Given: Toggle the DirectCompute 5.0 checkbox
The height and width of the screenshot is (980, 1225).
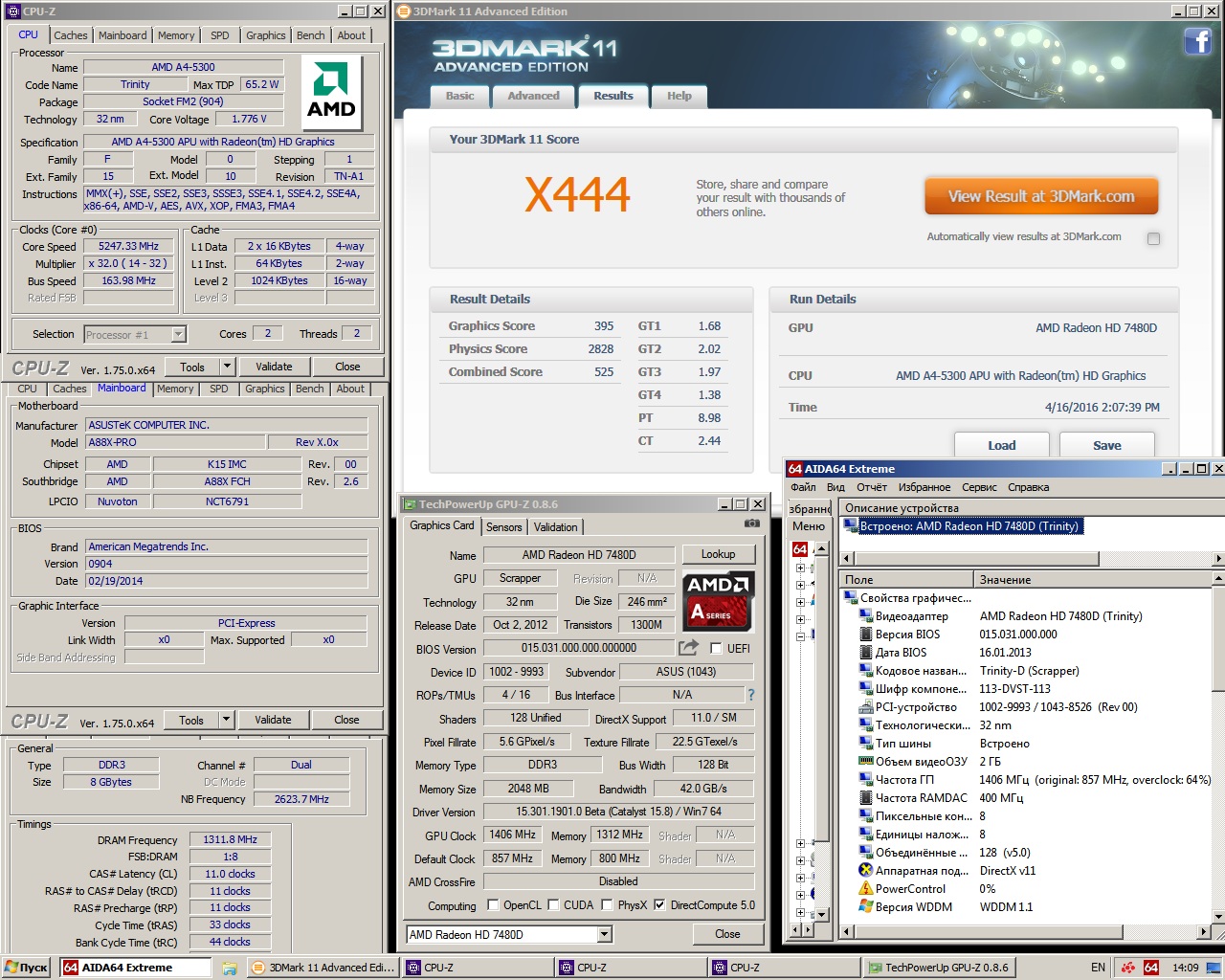Looking at the screenshot, I should (659, 904).
